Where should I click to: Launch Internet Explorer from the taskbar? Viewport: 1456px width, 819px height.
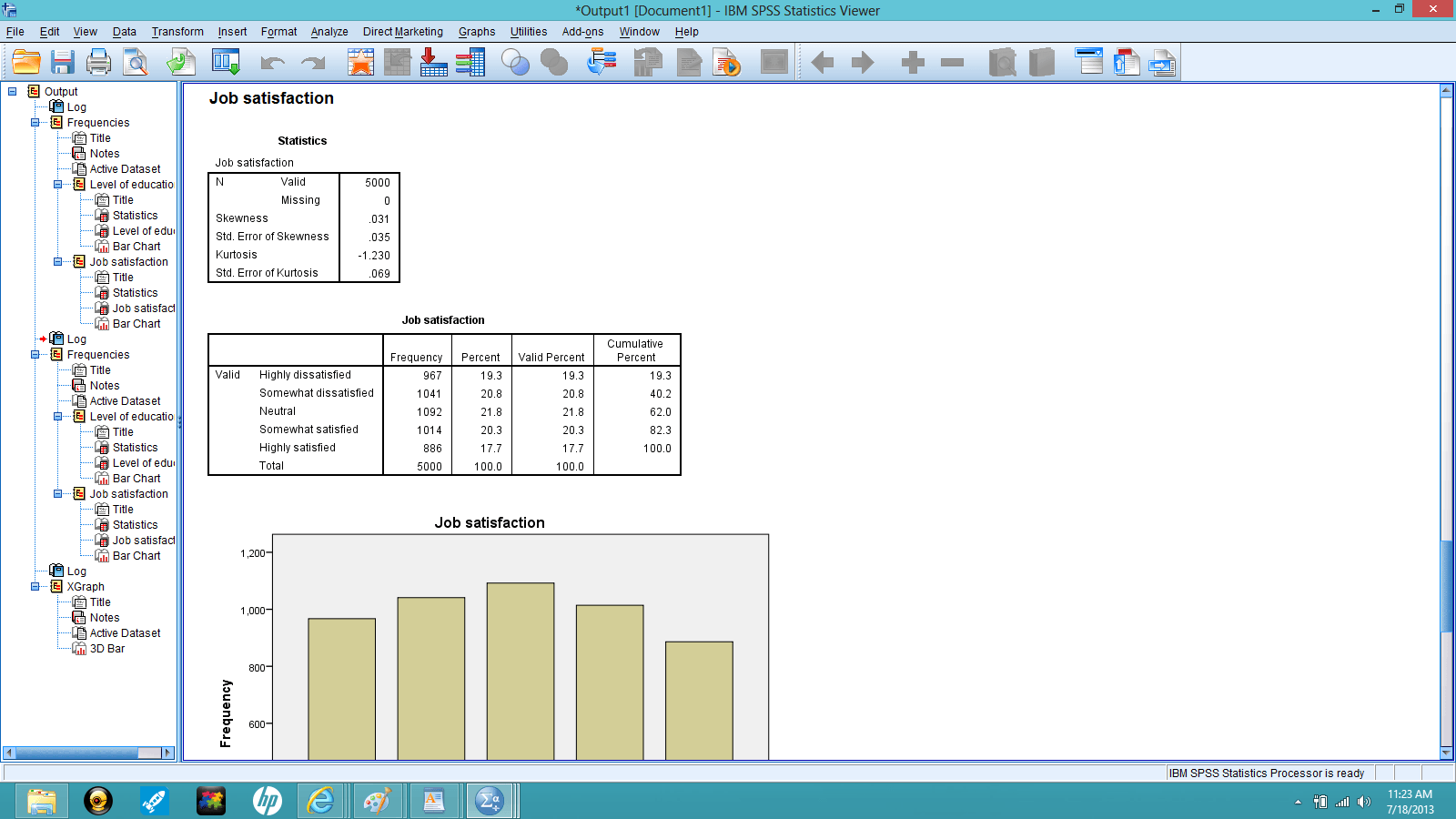[320, 801]
